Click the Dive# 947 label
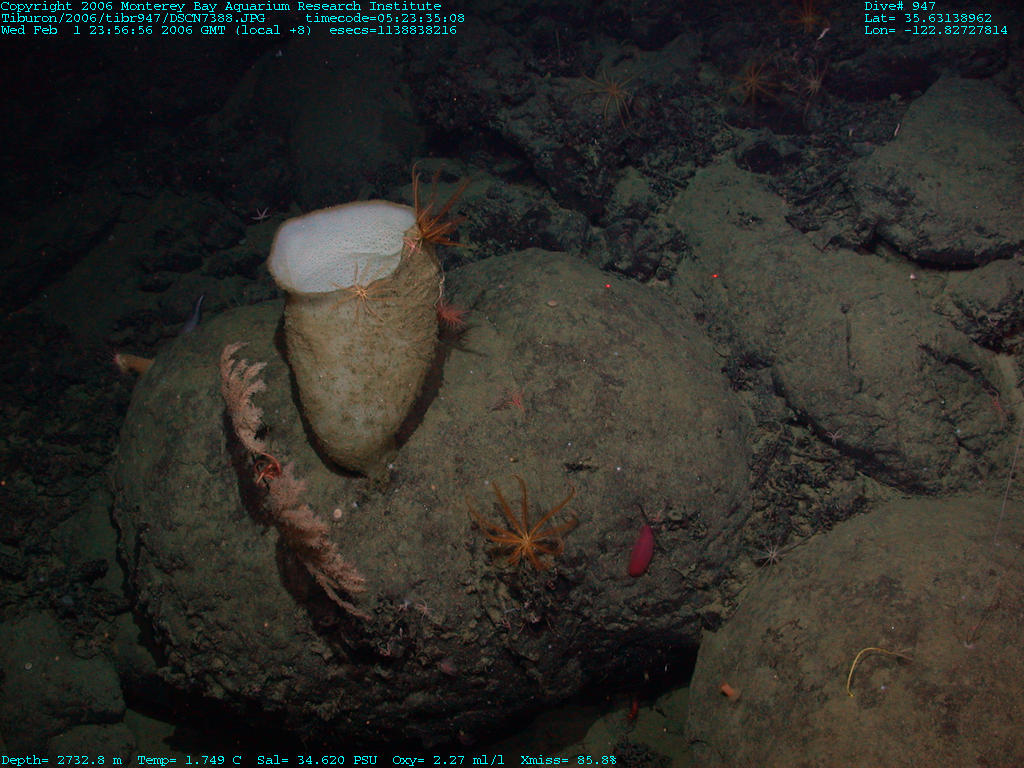The height and width of the screenshot is (768, 1024). [x=899, y=6]
